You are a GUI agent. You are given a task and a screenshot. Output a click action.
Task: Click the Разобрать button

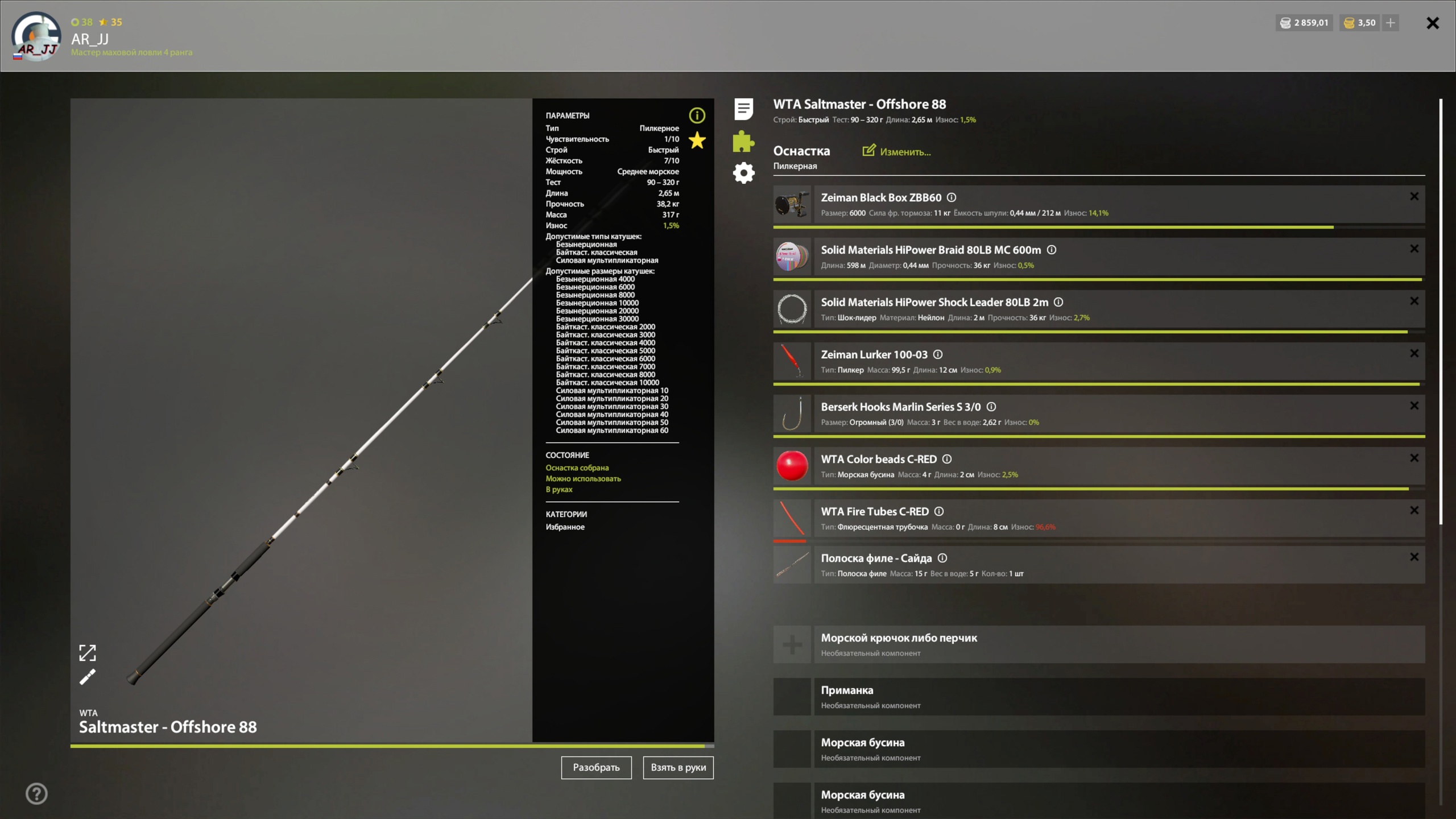[596, 767]
